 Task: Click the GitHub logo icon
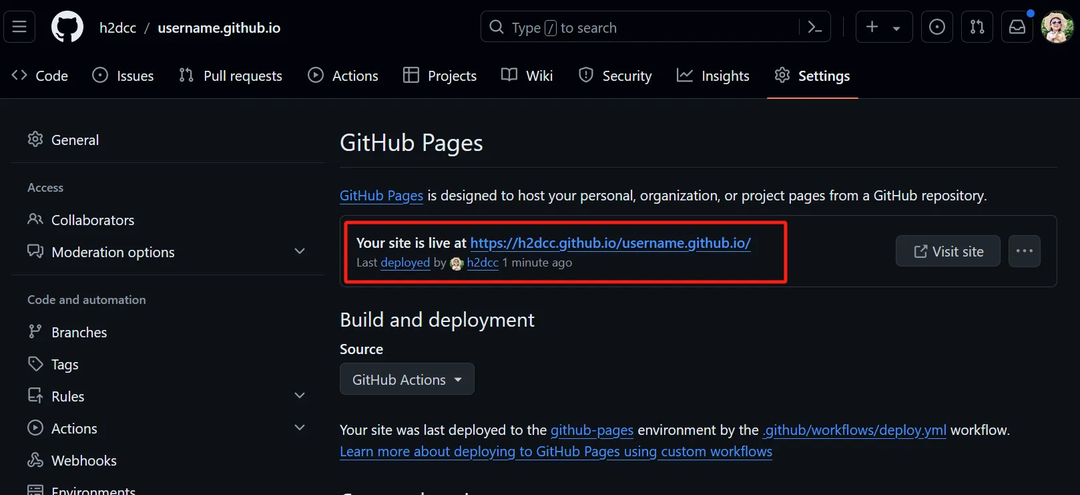68,27
